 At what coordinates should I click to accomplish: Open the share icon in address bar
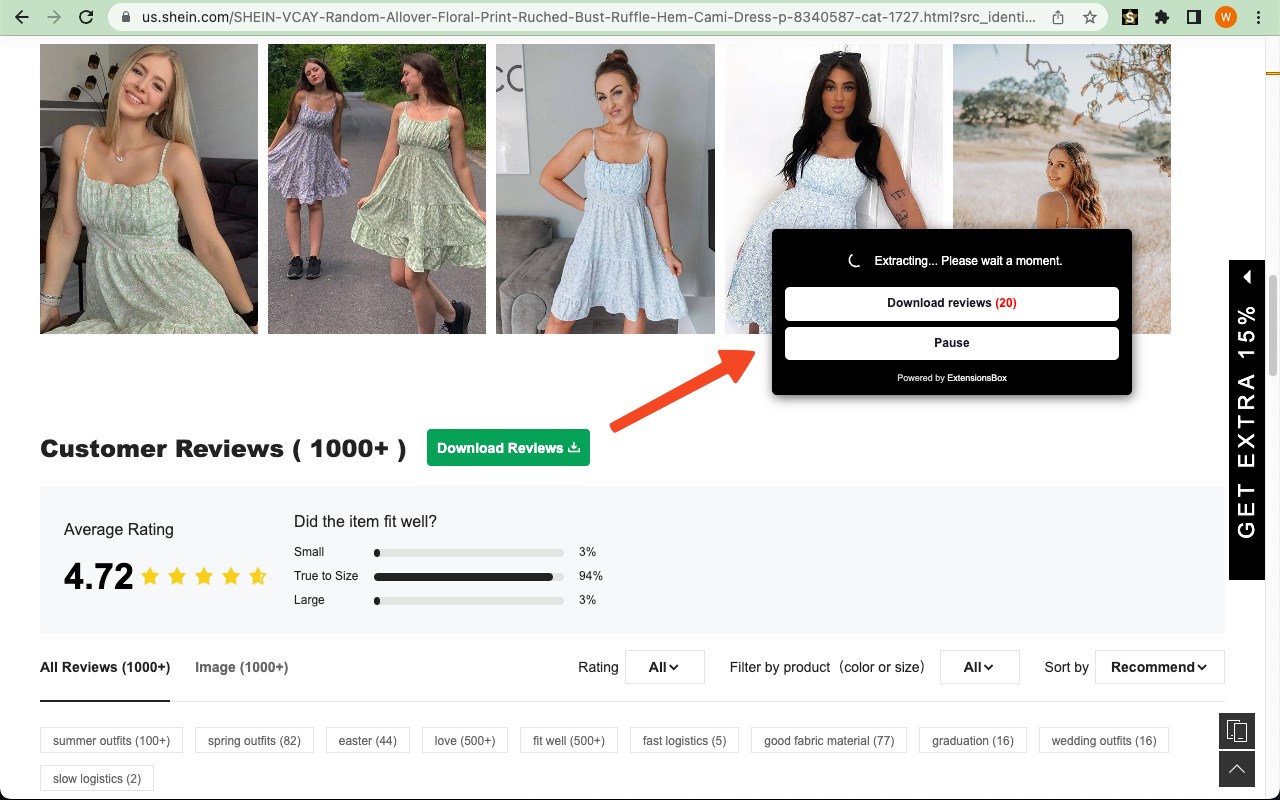tap(1058, 17)
